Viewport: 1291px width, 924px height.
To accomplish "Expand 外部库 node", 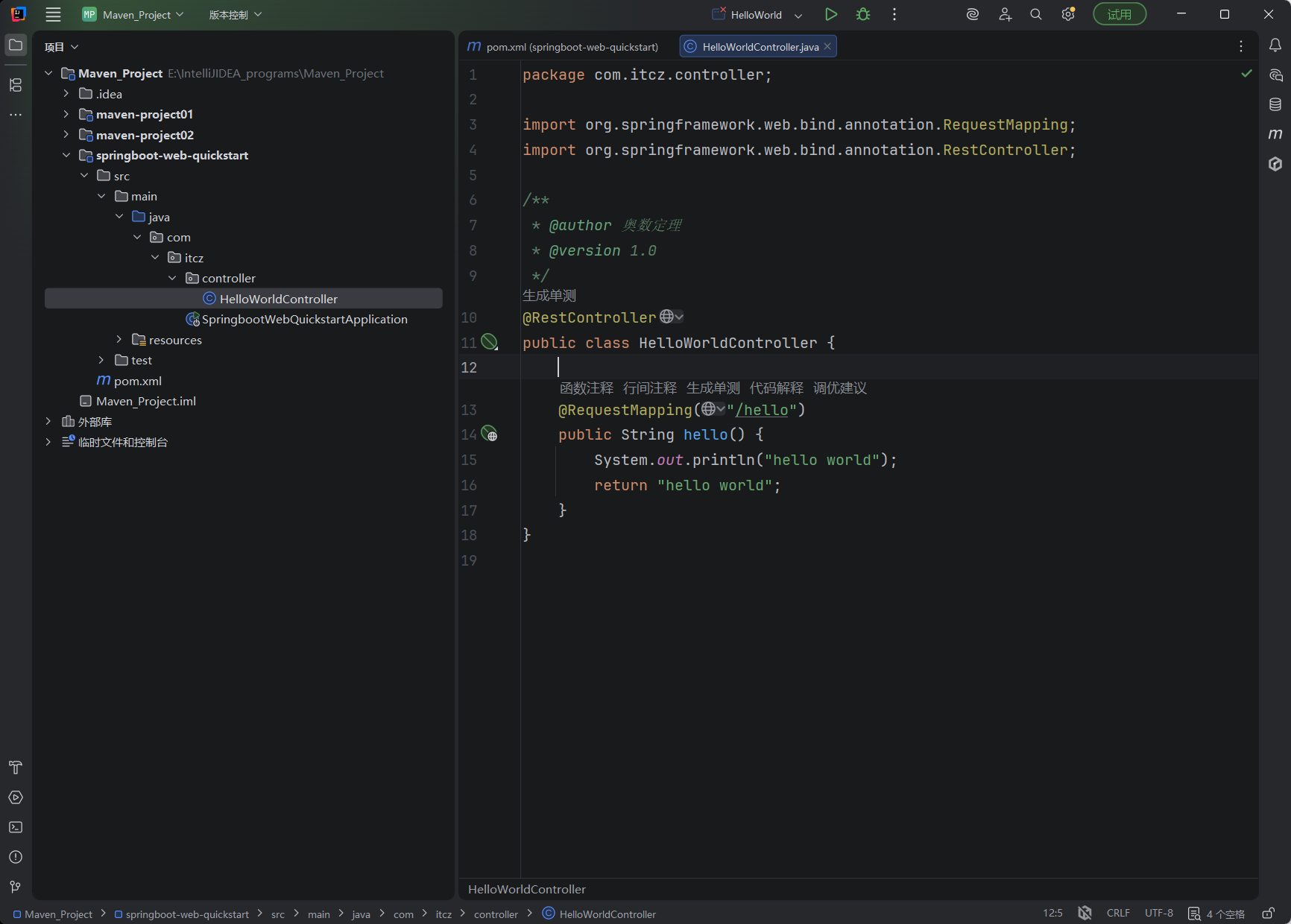I will pos(48,422).
